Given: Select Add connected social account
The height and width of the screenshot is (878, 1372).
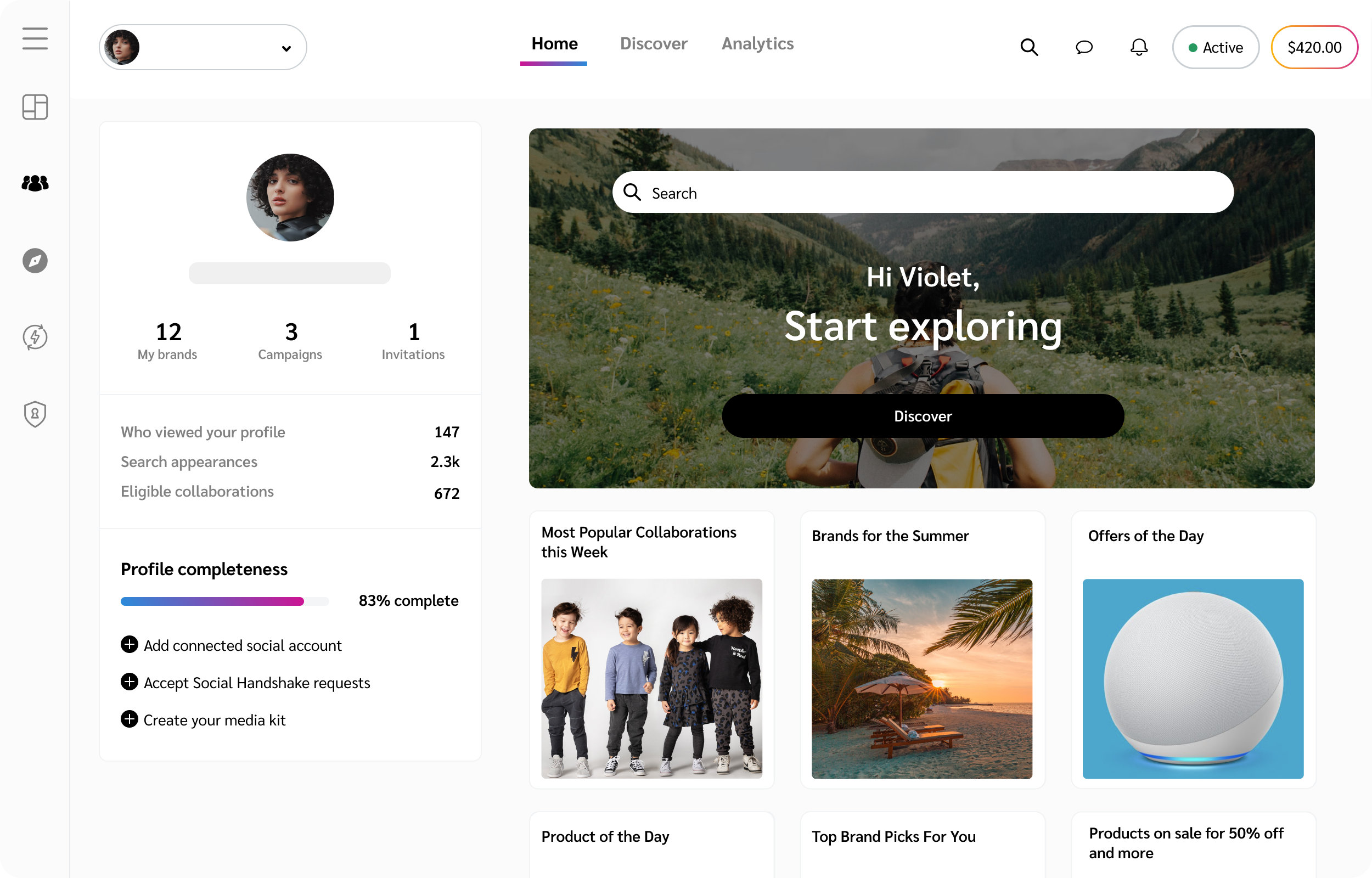Looking at the screenshot, I should pos(242,645).
